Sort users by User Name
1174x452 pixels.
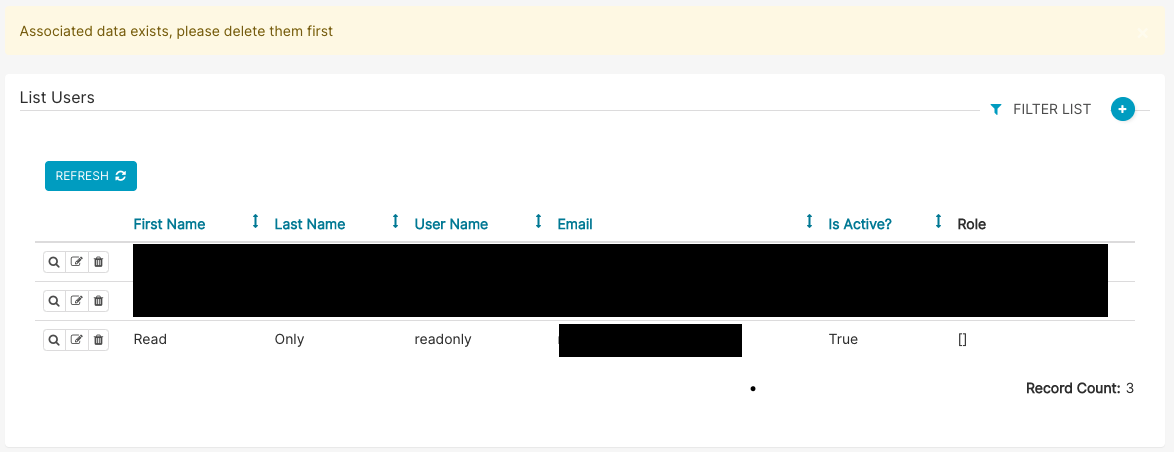point(451,224)
